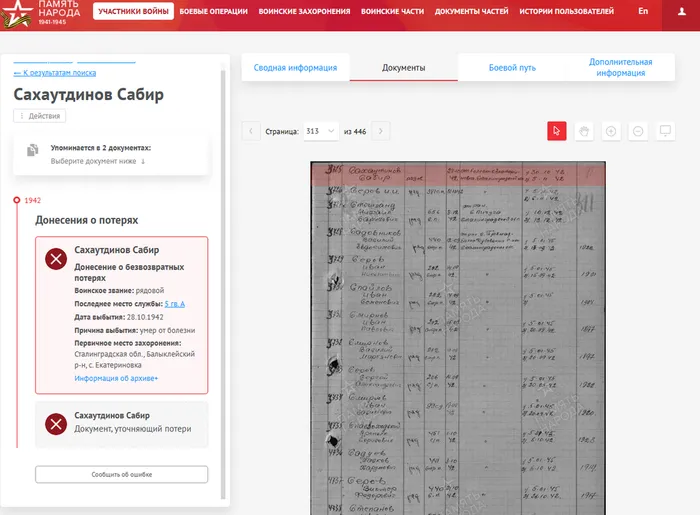Zoom out of the document scan
The width and height of the screenshot is (700, 515).
(x=637, y=131)
